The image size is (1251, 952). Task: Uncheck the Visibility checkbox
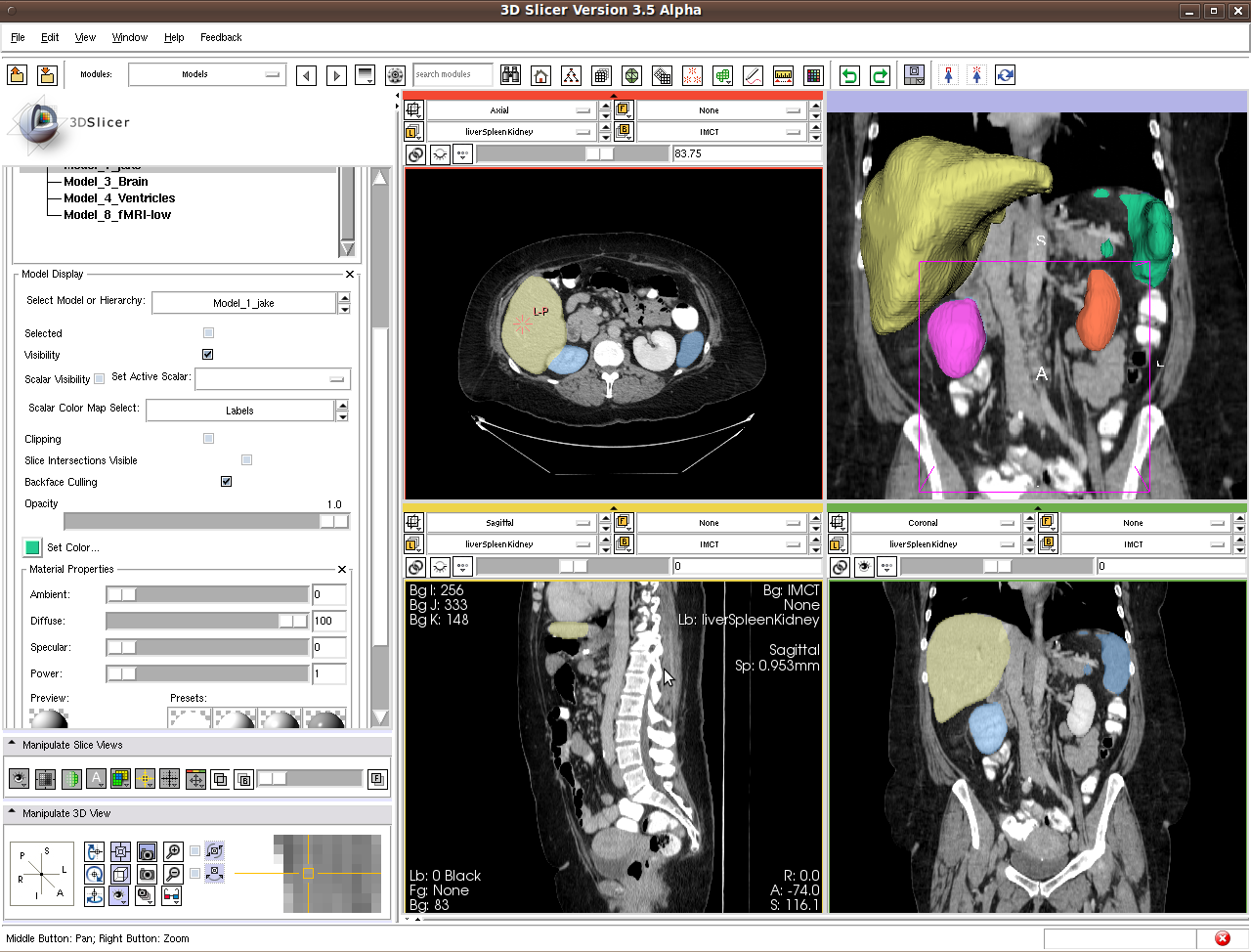(207, 355)
